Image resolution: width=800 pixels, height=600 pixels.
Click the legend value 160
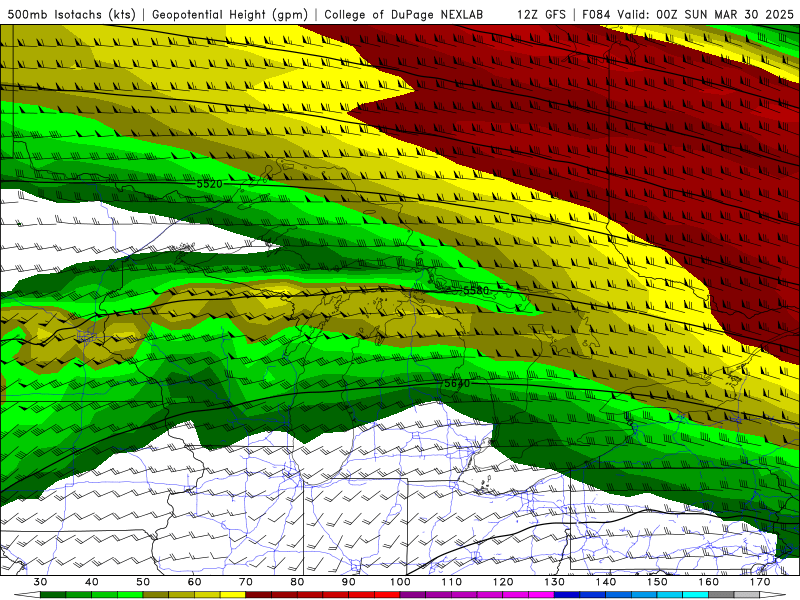tap(709, 582)
